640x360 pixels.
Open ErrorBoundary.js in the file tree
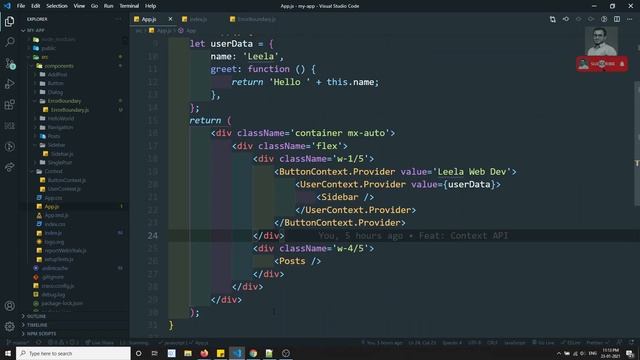[70, 110]
